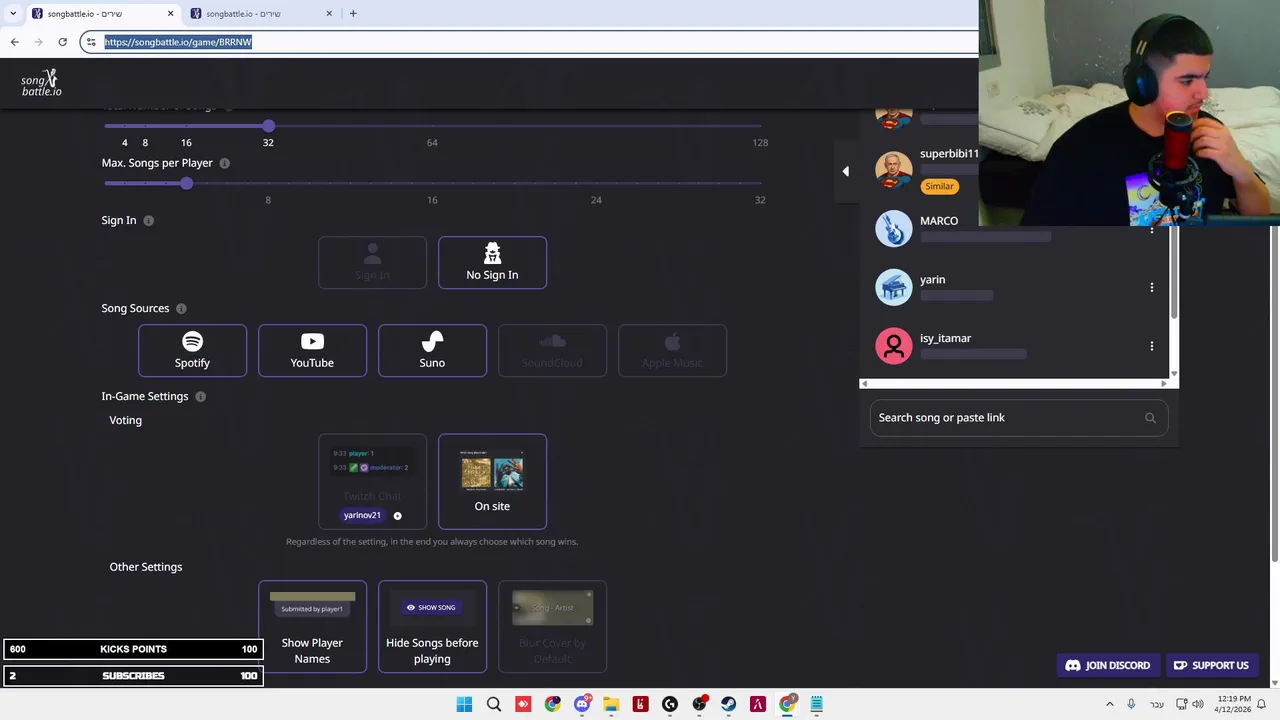Screen dimensions: 1280x720
Task: Close the first songbattle.io tab
Action: 170,14
